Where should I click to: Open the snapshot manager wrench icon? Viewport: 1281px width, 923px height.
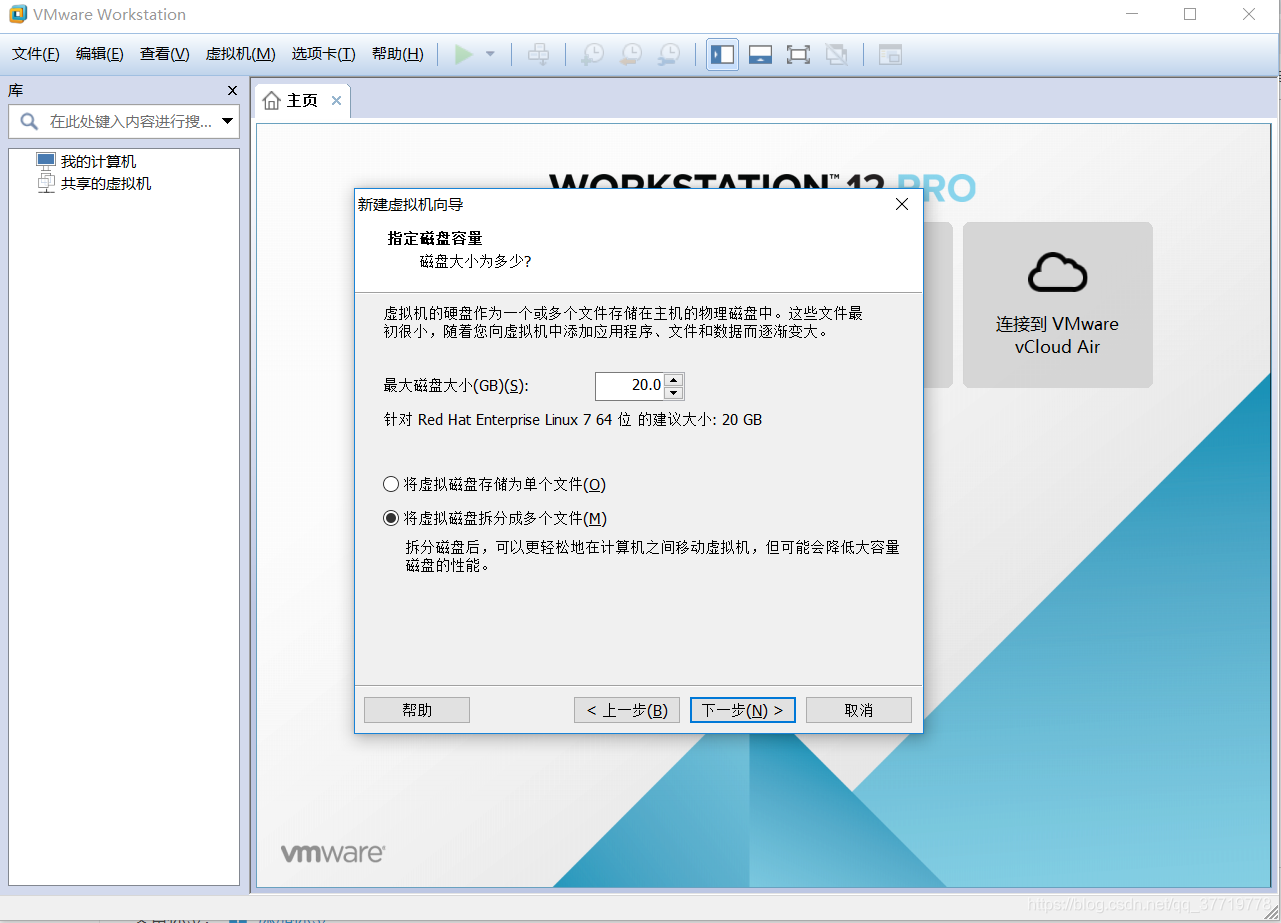click(x=668, y=54)
